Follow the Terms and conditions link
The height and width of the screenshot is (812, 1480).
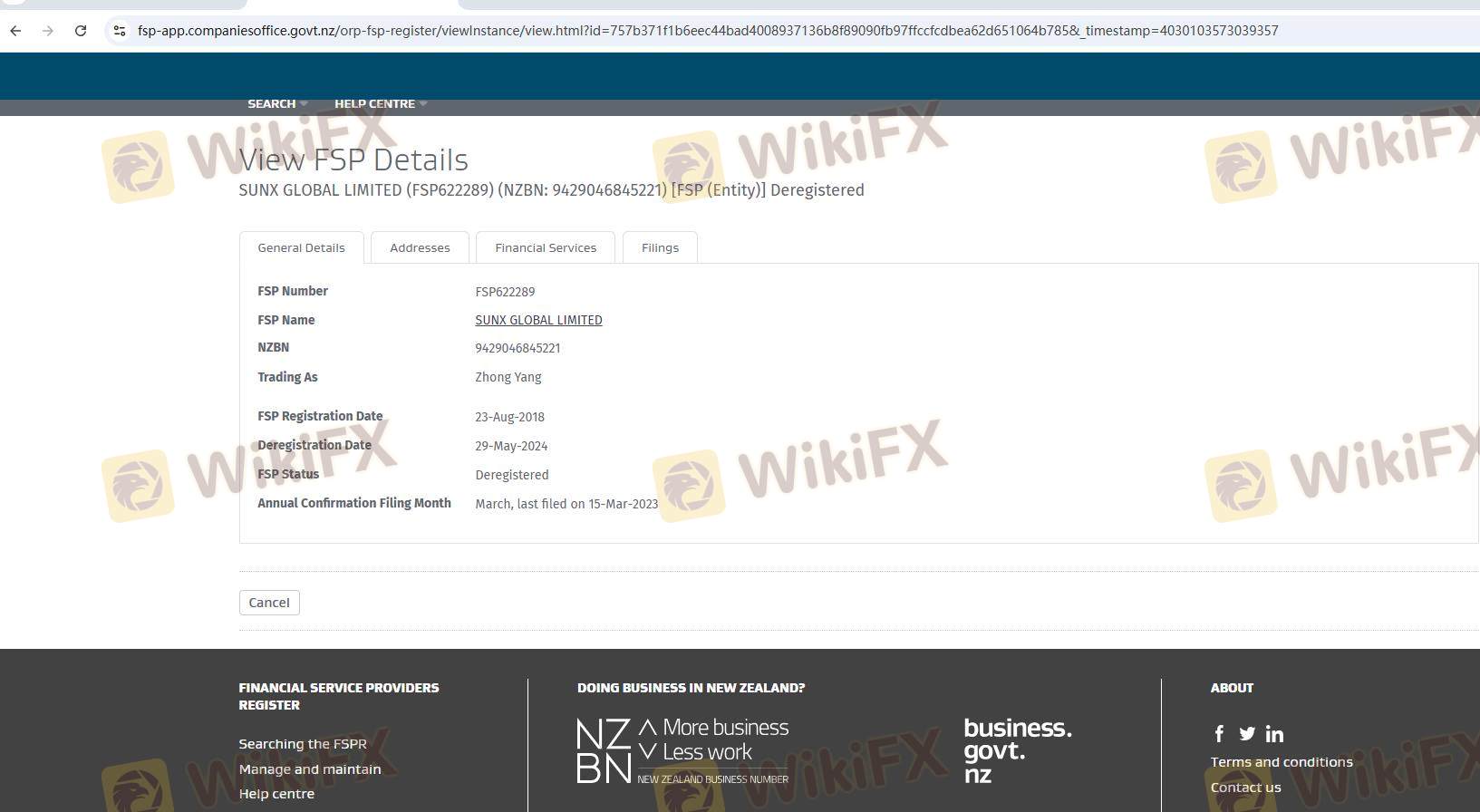click(1282, 762)
